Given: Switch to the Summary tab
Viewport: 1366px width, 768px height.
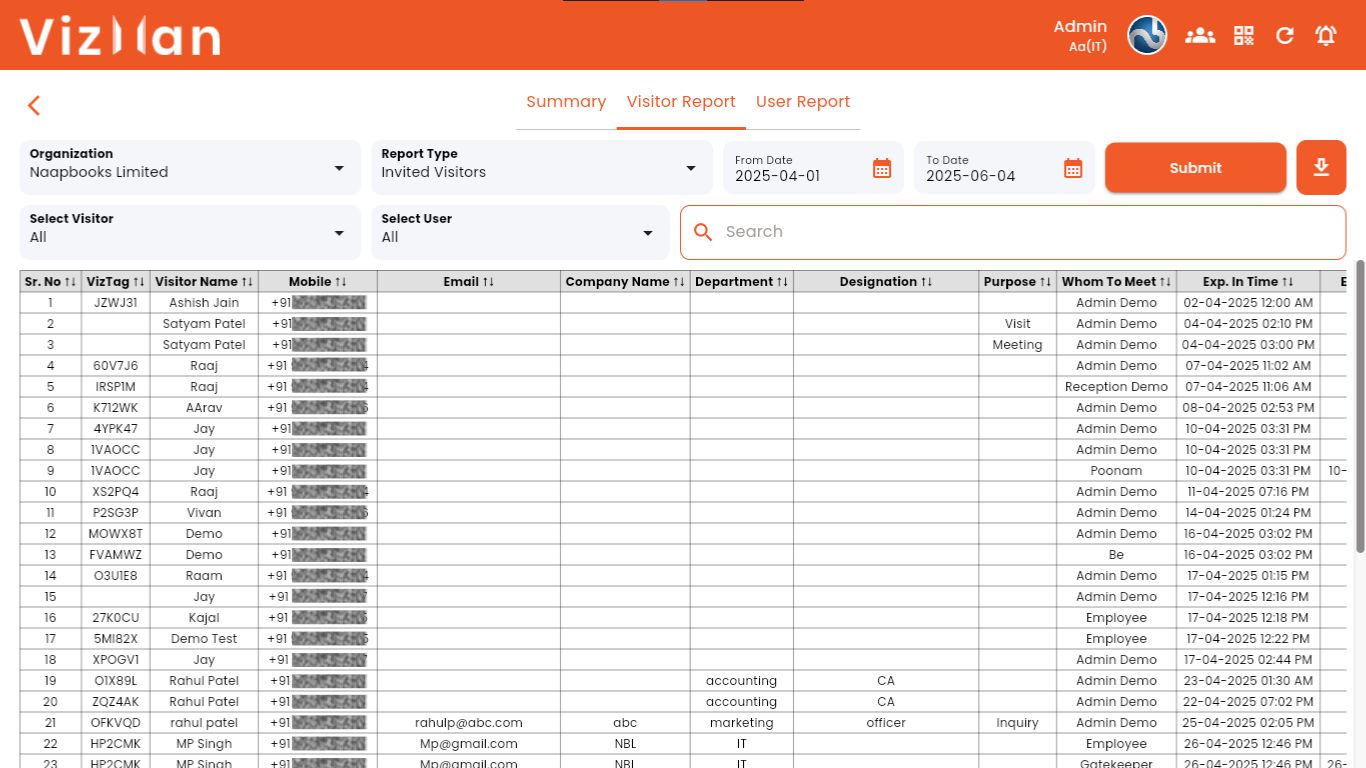Looking at the screenshot, I should point(566,102).
